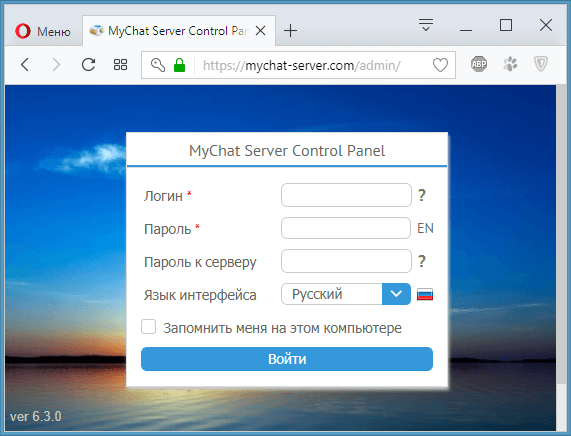Click the blue dropdown arrow of language selector
Viewport: 571px width, 436px height.
pos(396,294)
